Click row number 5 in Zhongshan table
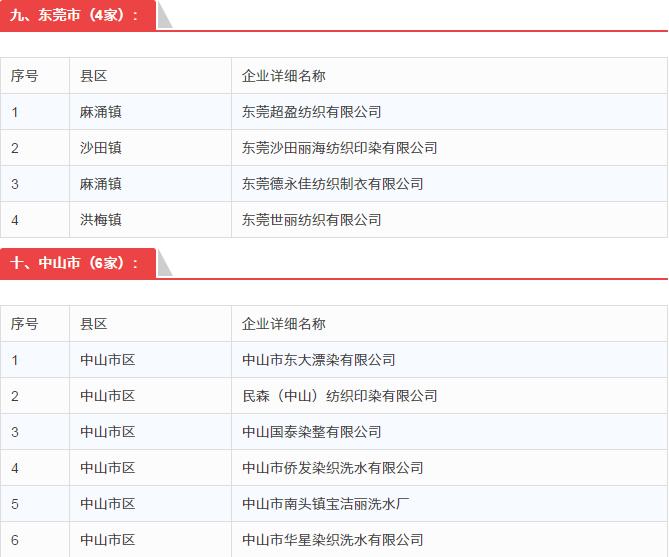The height and width of the screenshot is (557, 669). click(x=15, y=504)
